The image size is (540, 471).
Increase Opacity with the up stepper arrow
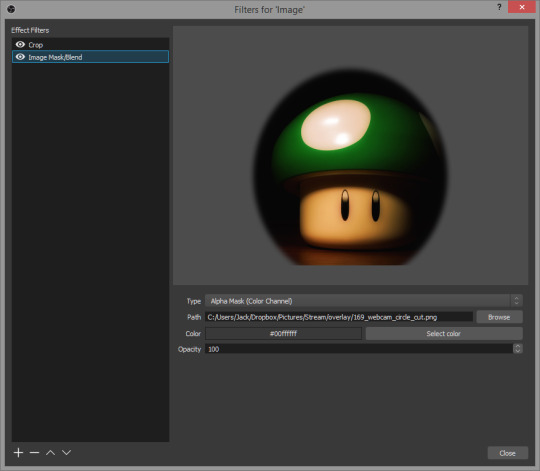(517, 346)
